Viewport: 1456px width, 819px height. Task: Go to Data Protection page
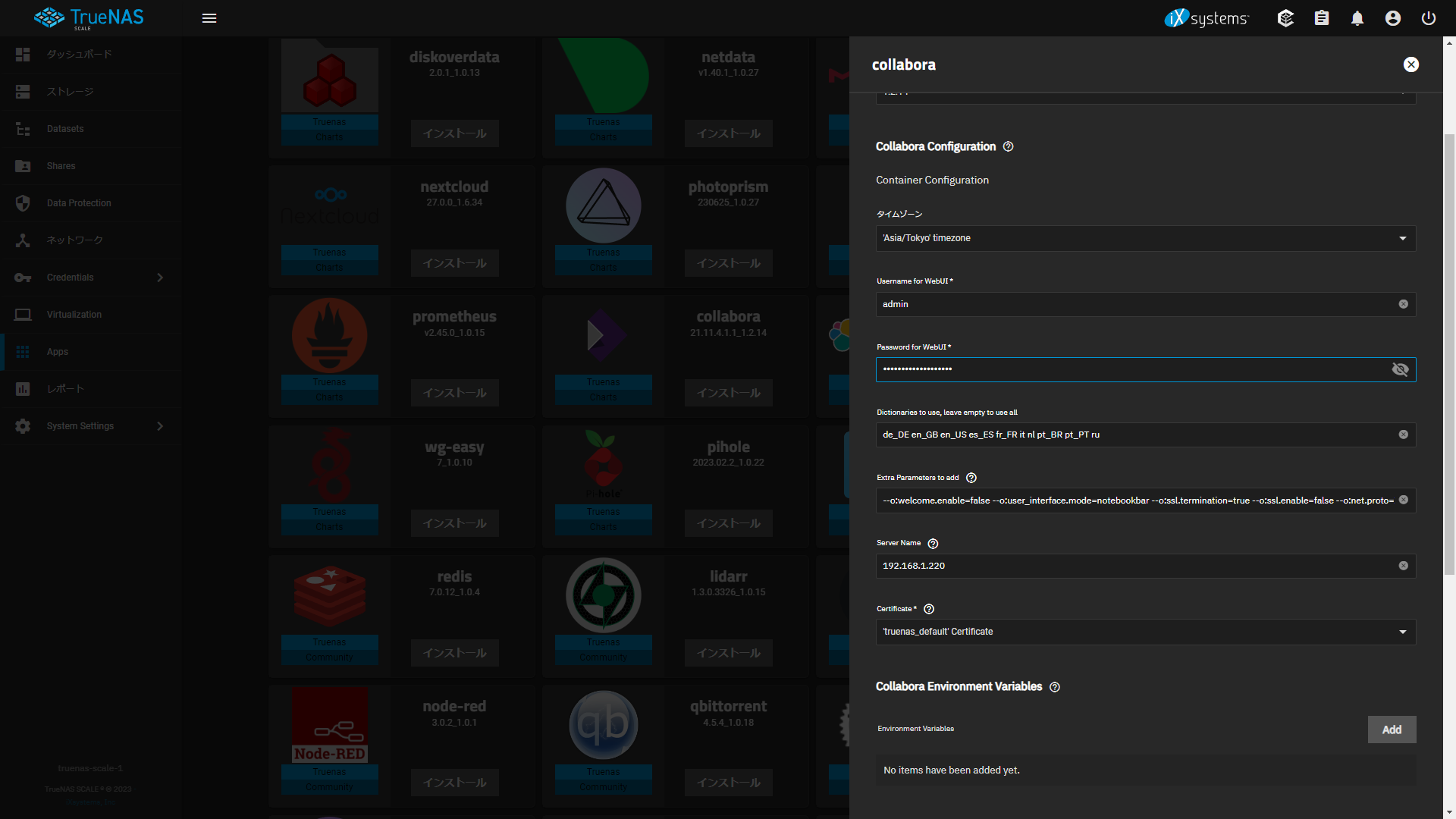click(x=79, y=203)
